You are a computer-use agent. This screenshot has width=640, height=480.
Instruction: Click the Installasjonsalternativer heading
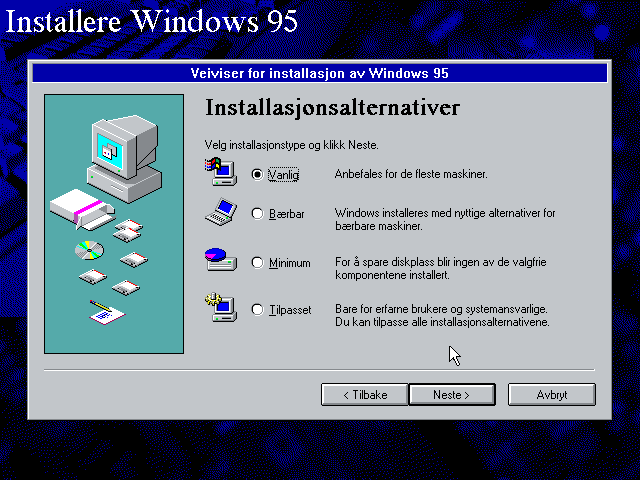(x=333, y=108)
